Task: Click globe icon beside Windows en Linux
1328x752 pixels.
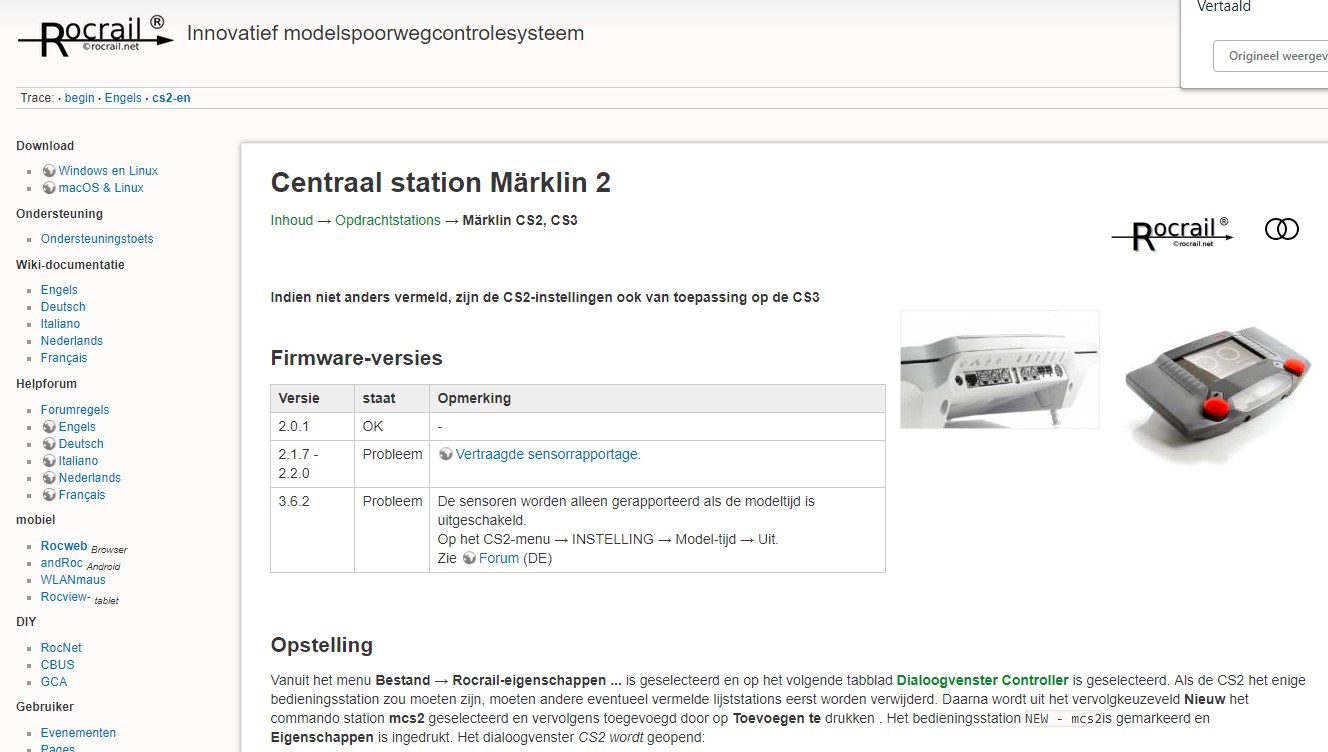Action: [49, 171]
